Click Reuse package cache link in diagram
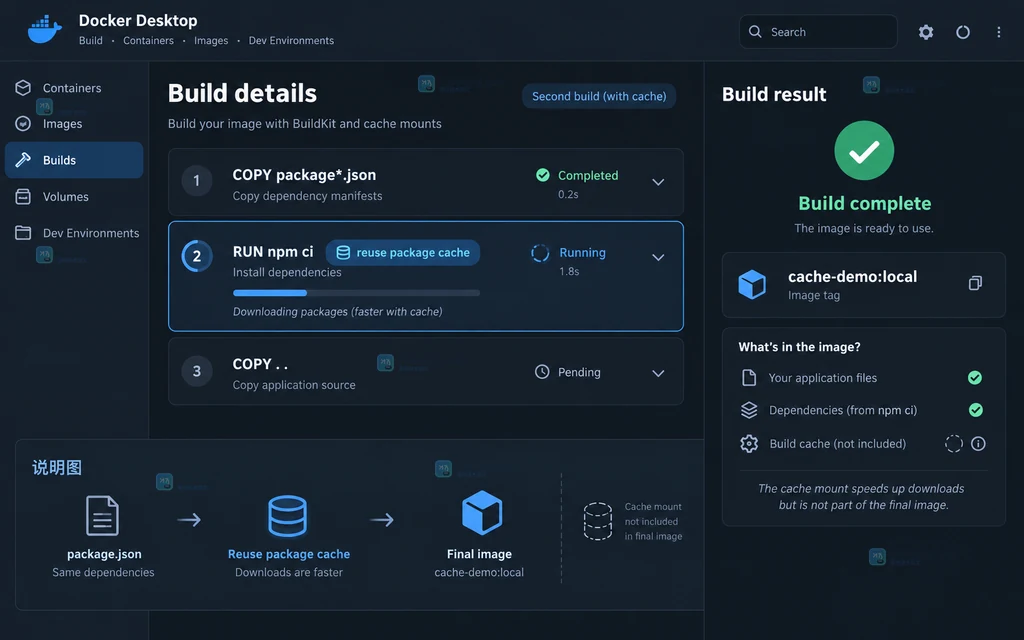This screenshot has height=640, width=1024. (x=289, y=554)
